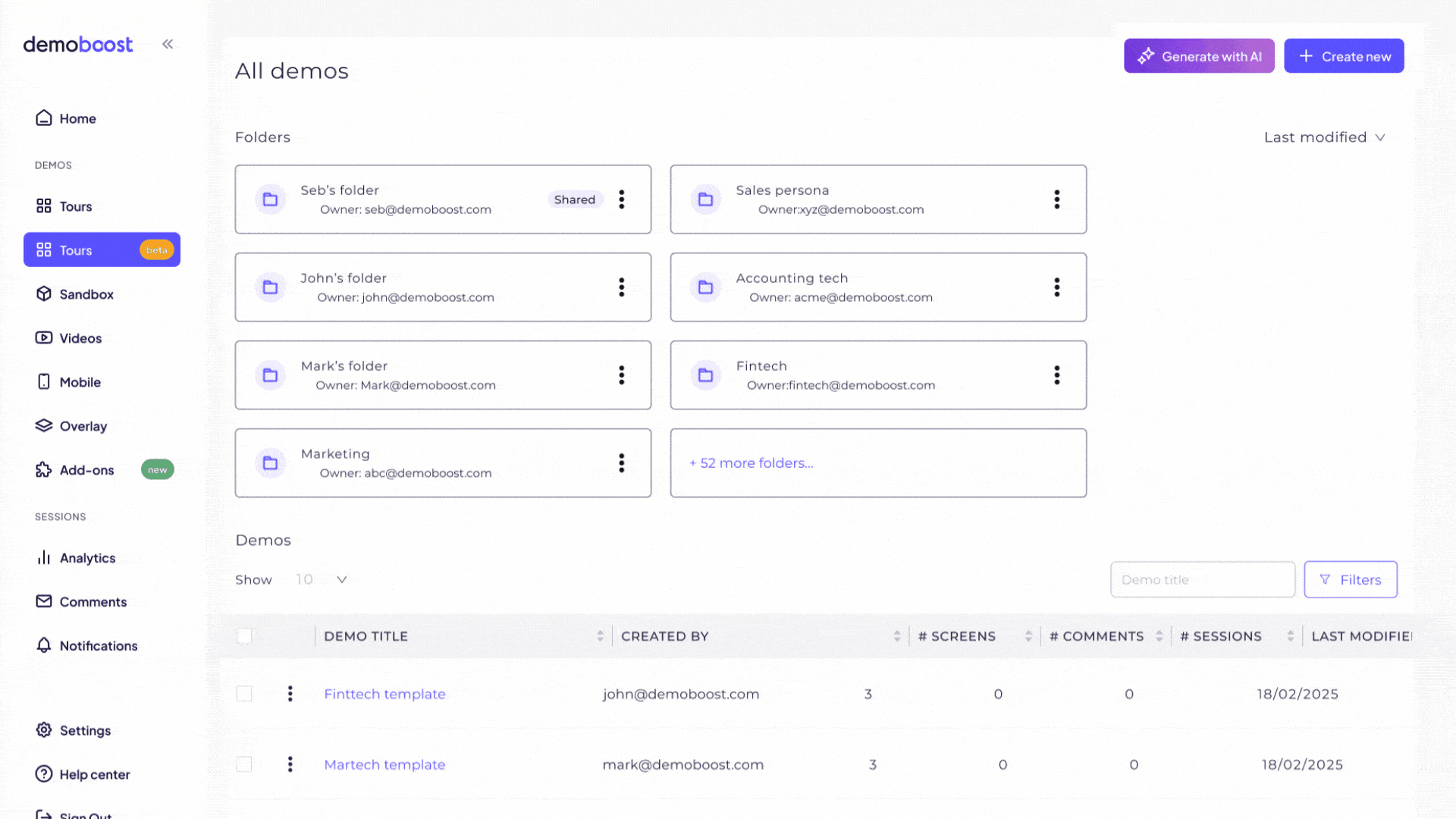The width and height of the screenshot is (1456, 819).
Task: Tick the Martech template row checkbox
Action: (244, 764)
